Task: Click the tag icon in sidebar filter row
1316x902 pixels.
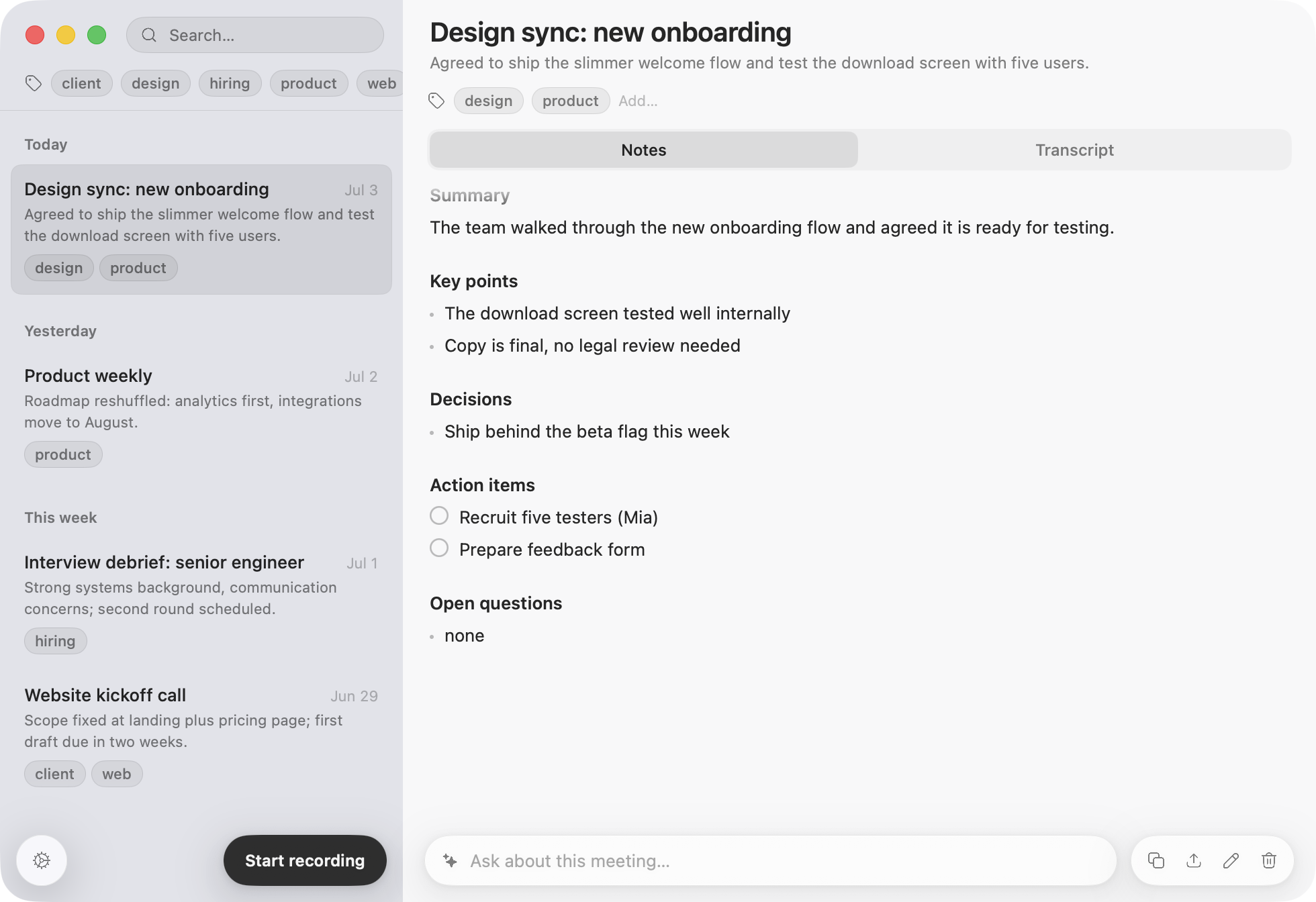Action: pyautogui.click(x=34, y=83)
